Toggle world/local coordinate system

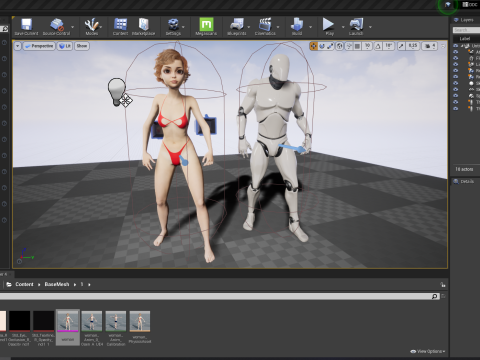click(x=339, y=46)
